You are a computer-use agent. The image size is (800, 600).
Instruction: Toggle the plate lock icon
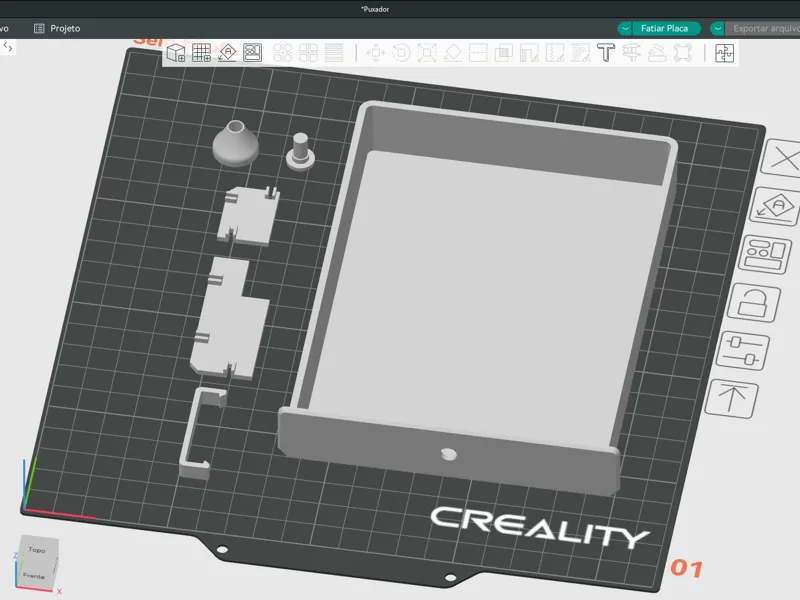754,303
